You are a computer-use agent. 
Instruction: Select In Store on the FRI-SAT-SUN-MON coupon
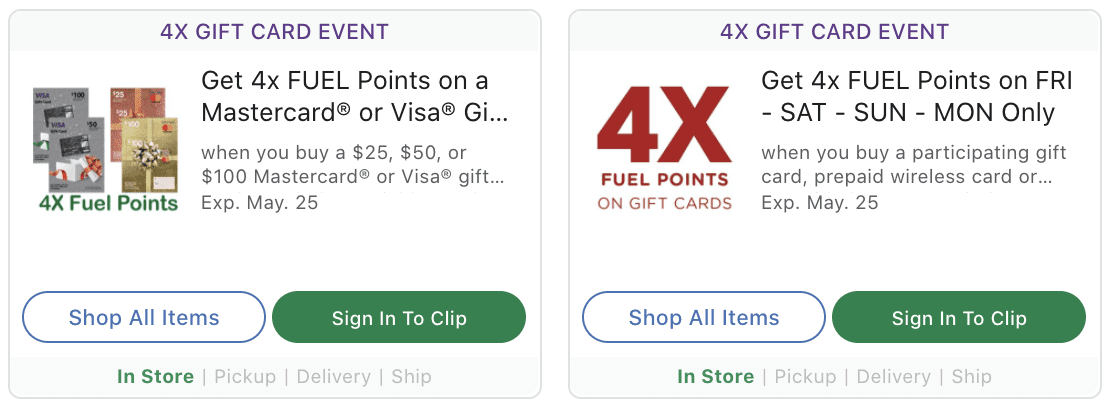tap(715, 377)
